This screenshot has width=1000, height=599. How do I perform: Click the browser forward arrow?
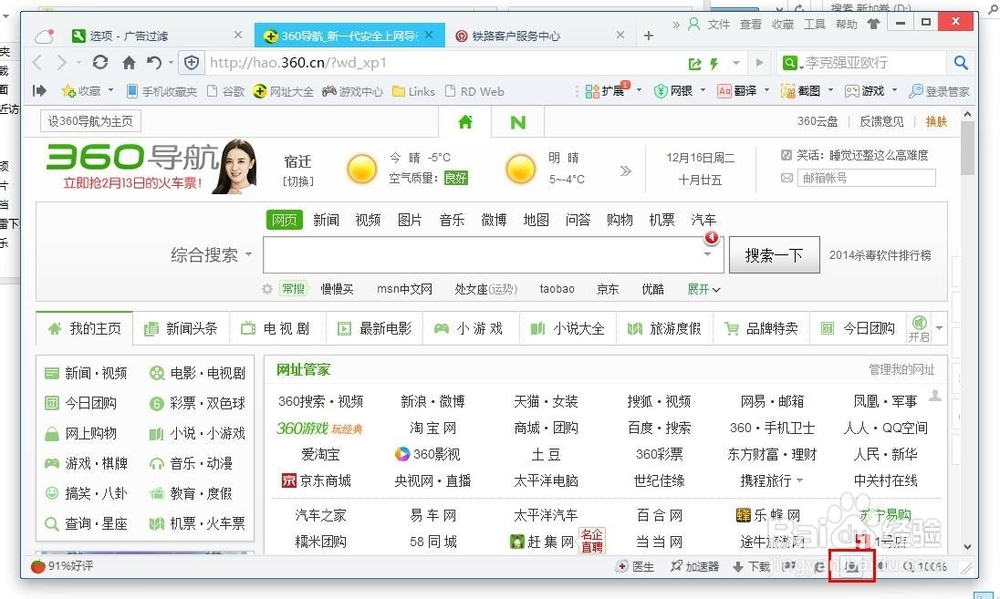(61, 63)
